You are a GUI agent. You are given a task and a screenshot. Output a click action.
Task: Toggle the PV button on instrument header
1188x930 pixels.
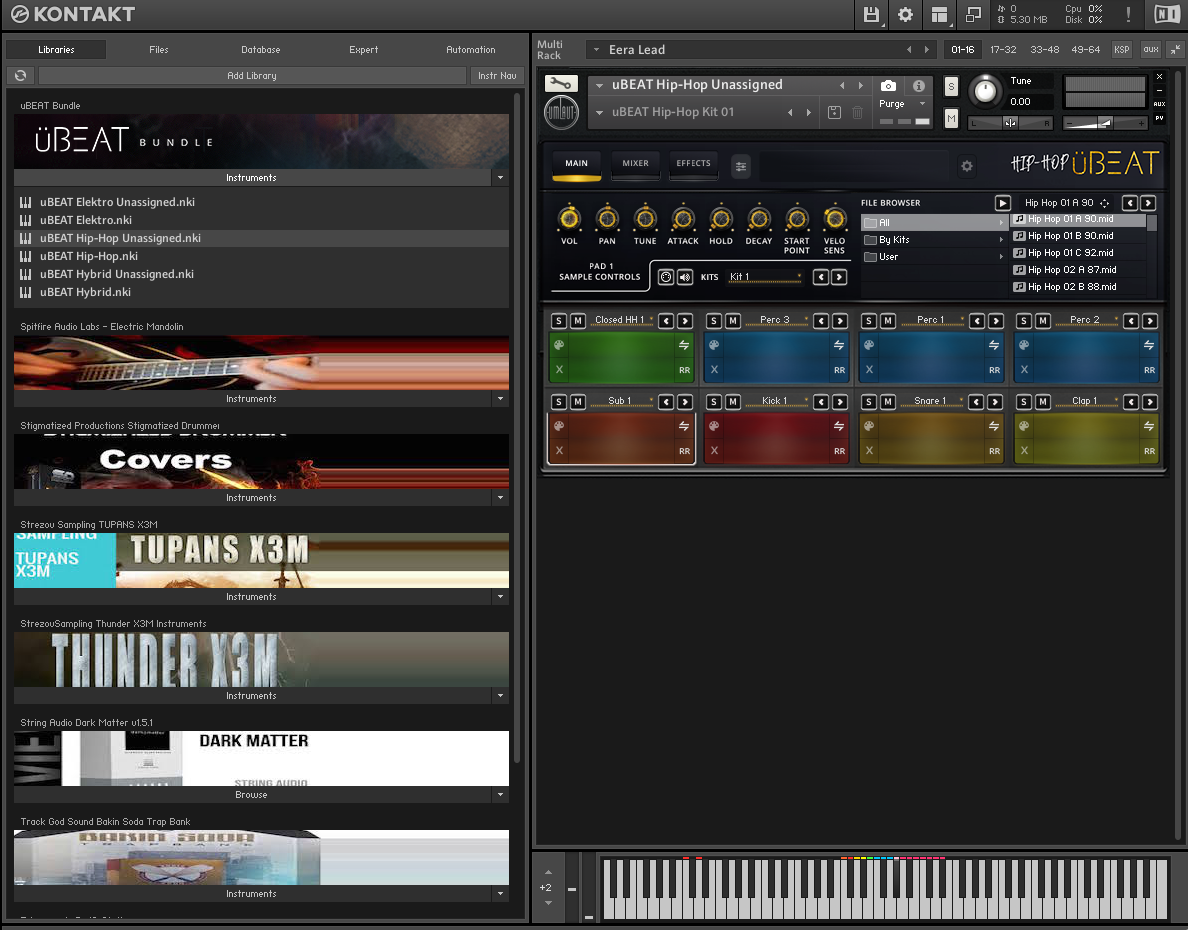click(x=1159, y=118)
